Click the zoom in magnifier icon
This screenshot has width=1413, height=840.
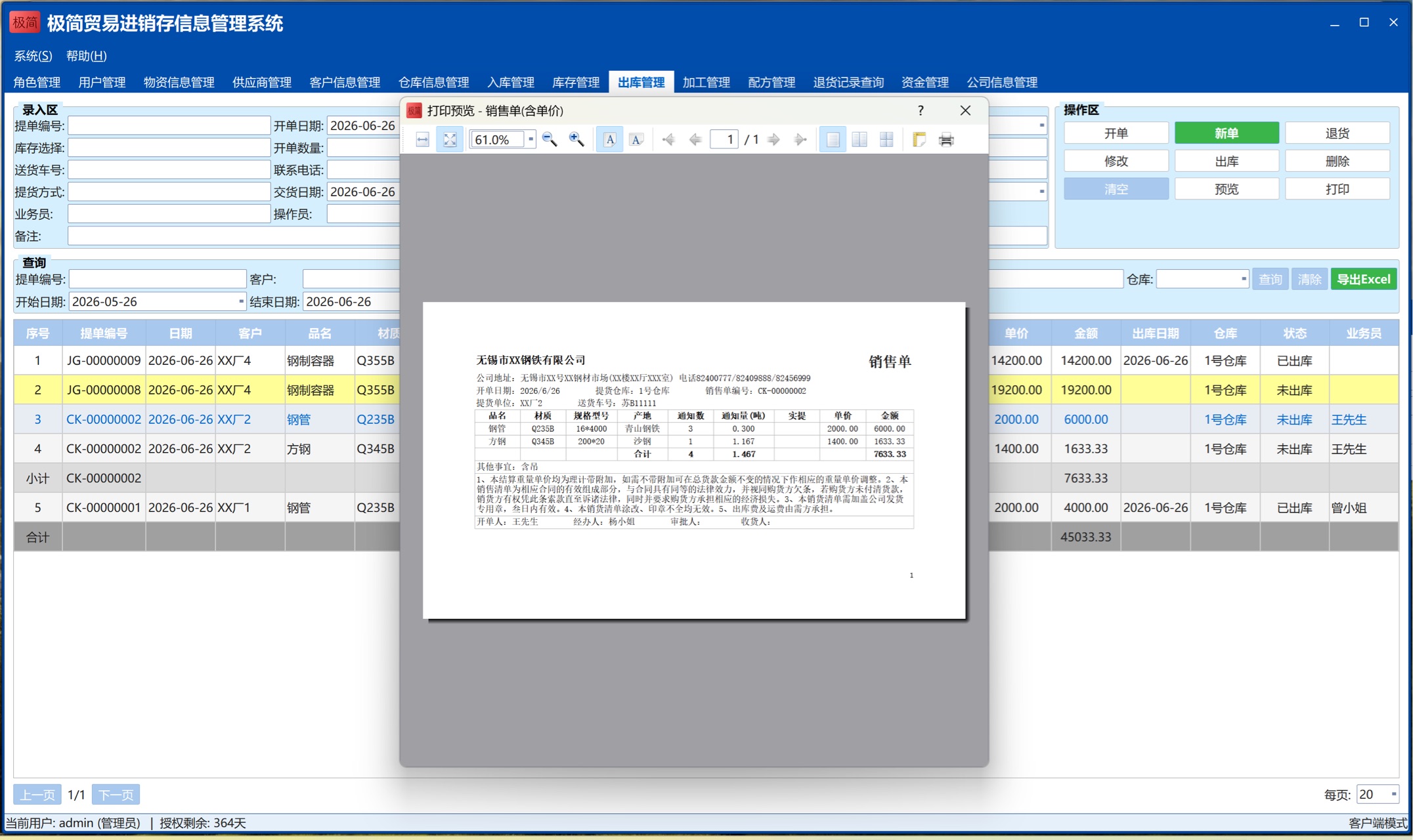(576, 140)
